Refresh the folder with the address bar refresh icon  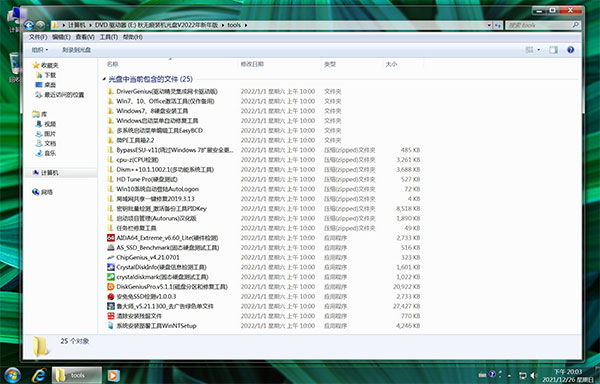(x=497, y=25)
